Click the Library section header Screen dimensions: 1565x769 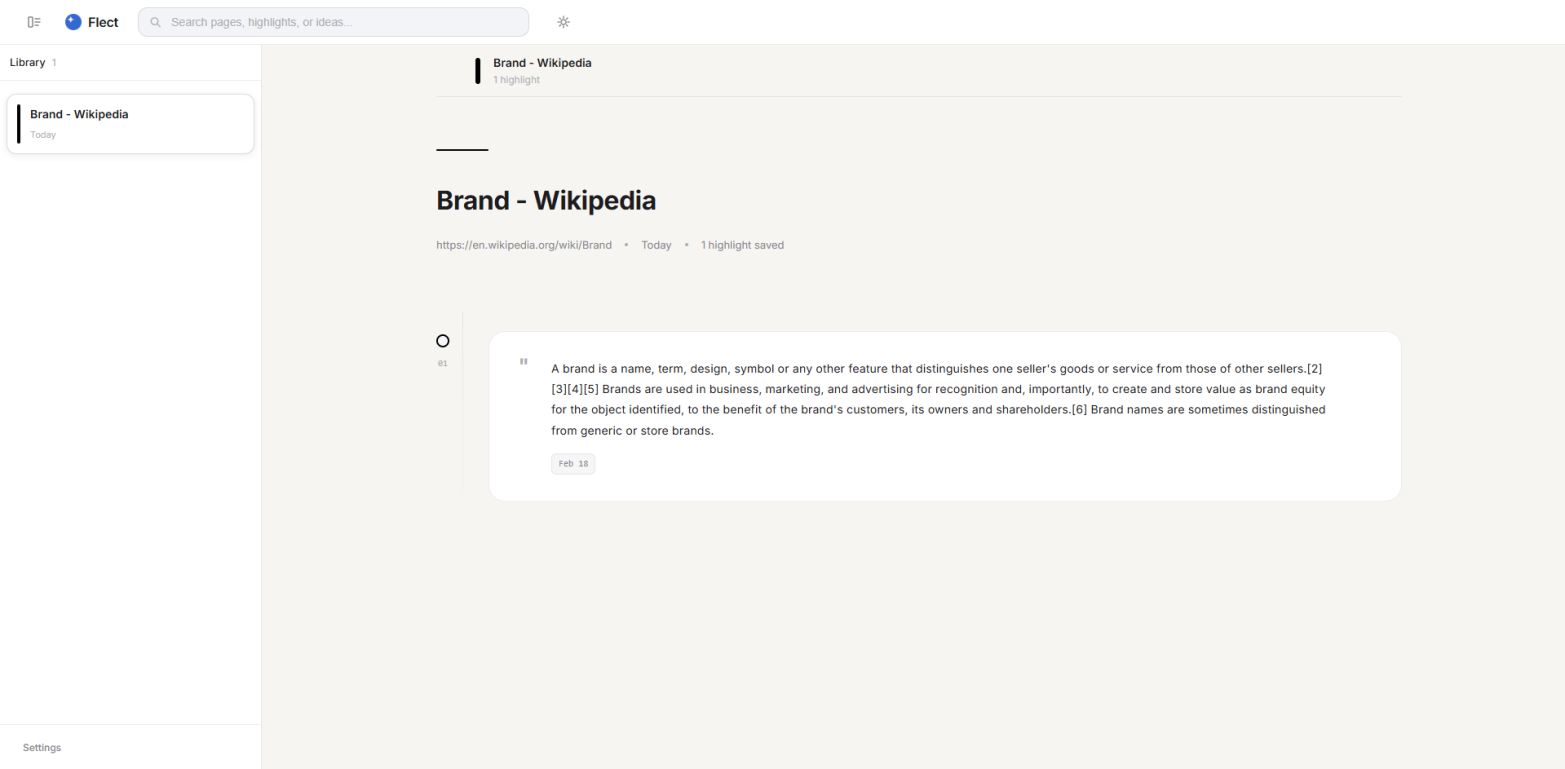pyautogui.click(x=28, y=62)
